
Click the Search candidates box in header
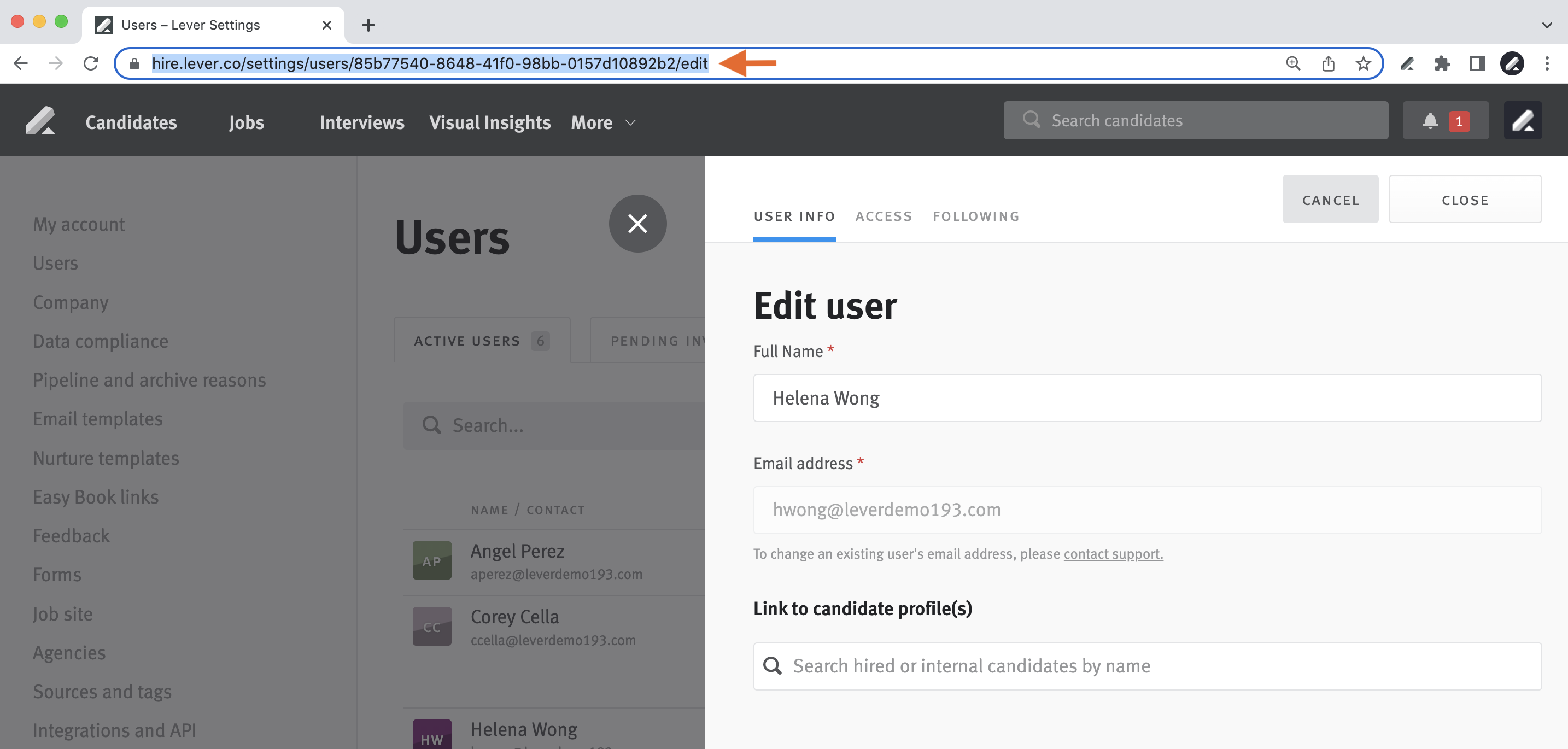1196,120
